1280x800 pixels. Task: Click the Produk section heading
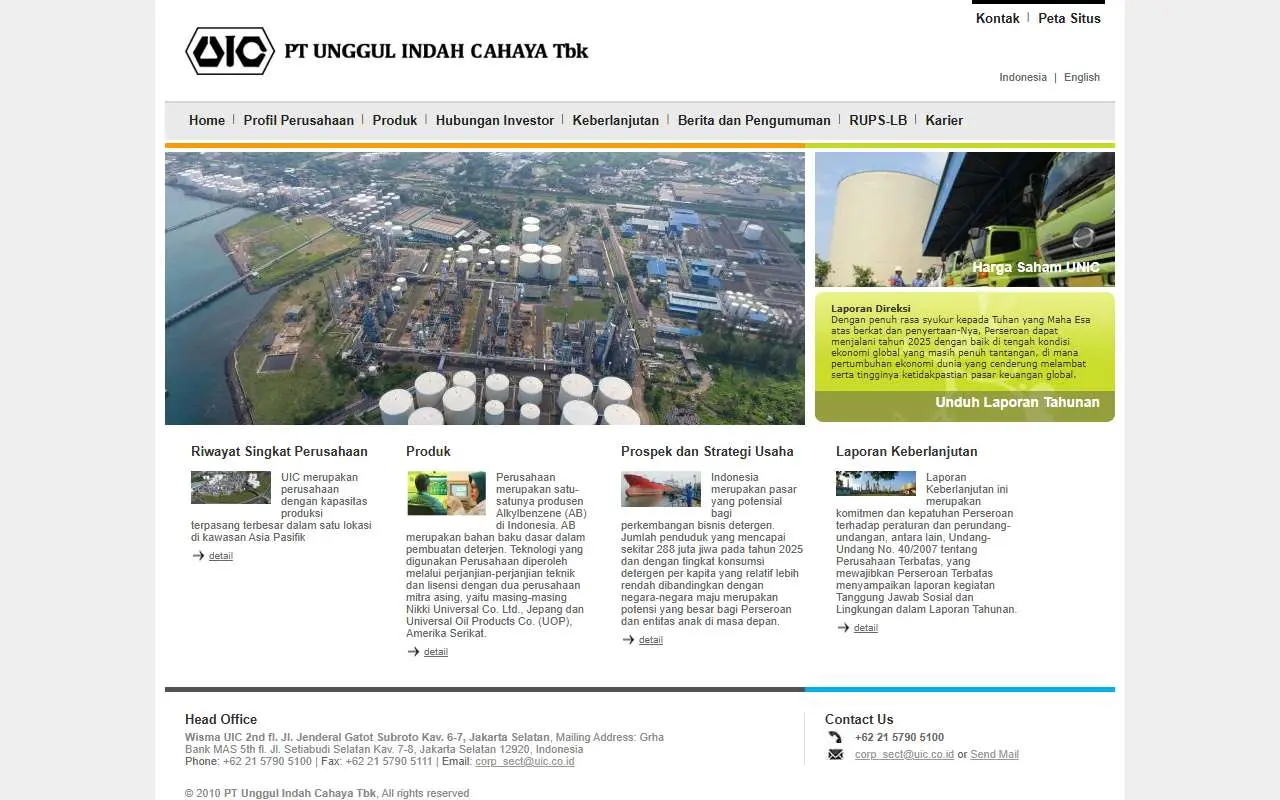click(x=428, y=451)
